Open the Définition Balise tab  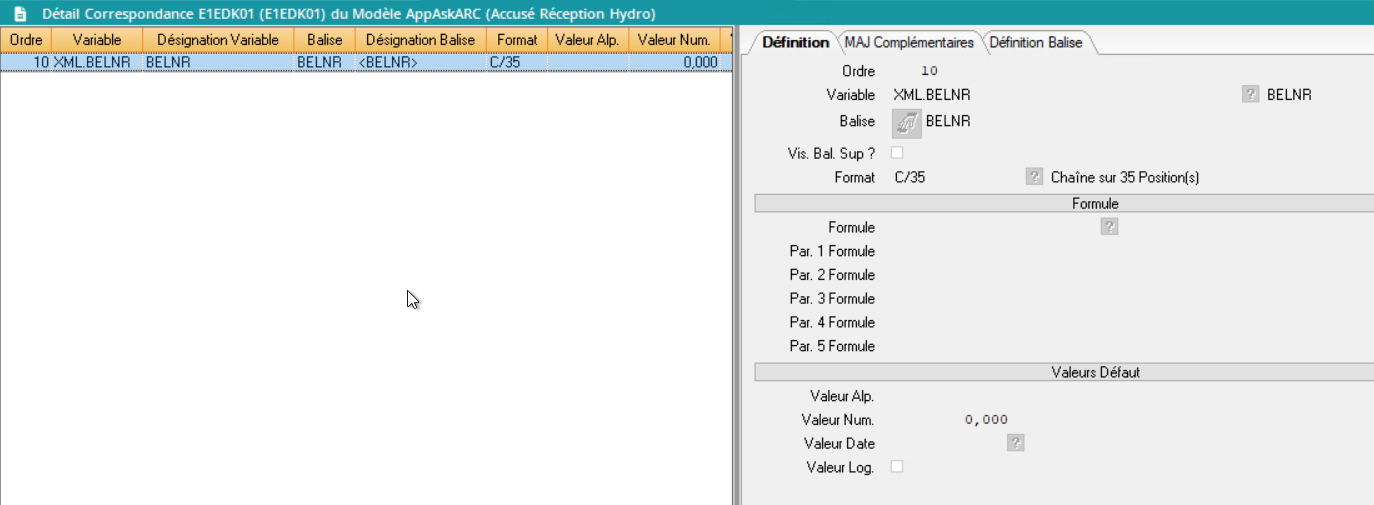point(1035,42)
